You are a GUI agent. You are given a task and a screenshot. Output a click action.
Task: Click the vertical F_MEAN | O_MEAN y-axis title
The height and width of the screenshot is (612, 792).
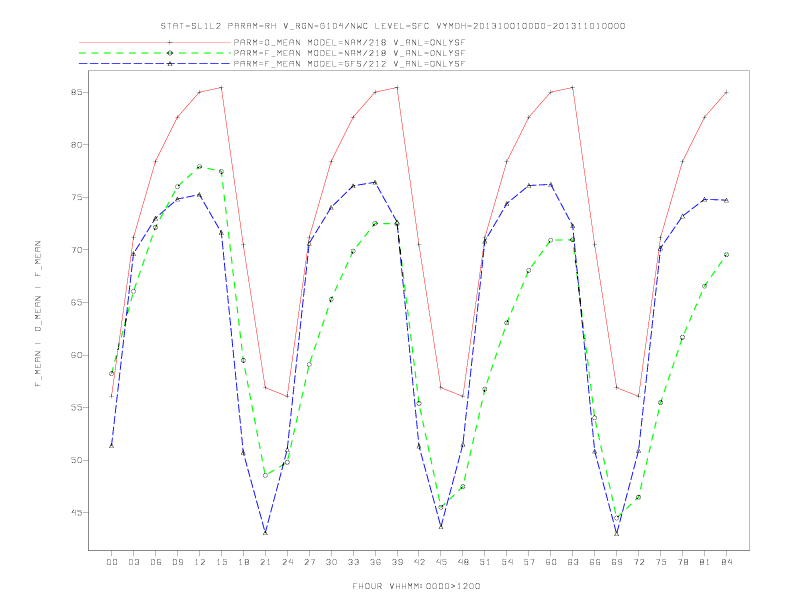[x=38, y=314]
